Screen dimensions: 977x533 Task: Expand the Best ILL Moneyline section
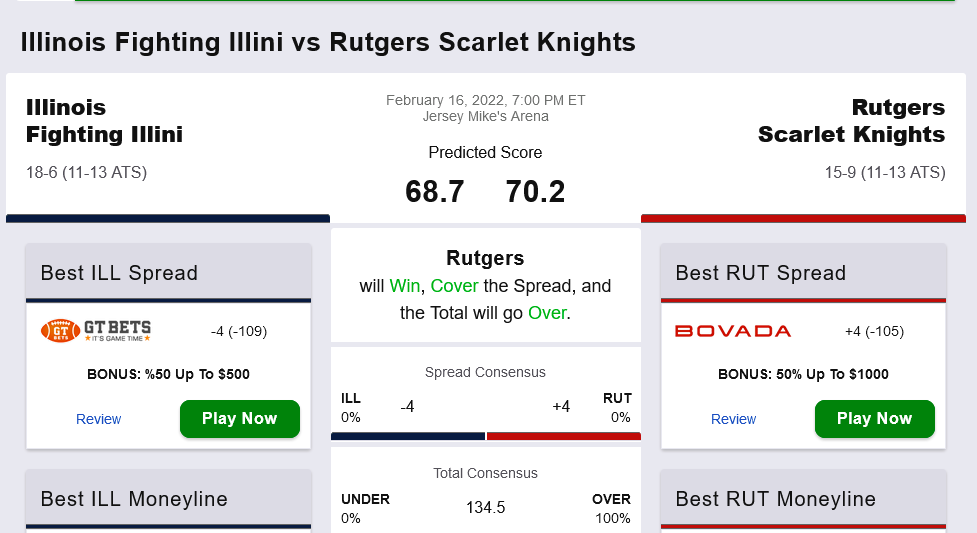pyautogui.click(x=134, y=499)
